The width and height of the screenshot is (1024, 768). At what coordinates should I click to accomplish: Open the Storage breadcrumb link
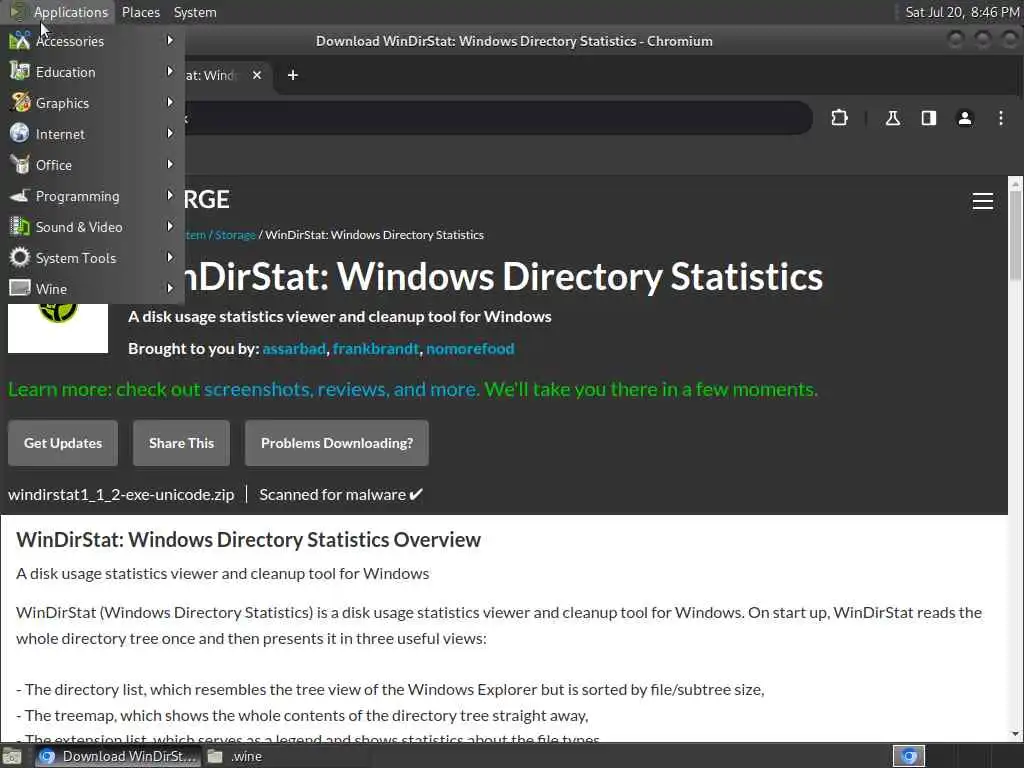235,234
